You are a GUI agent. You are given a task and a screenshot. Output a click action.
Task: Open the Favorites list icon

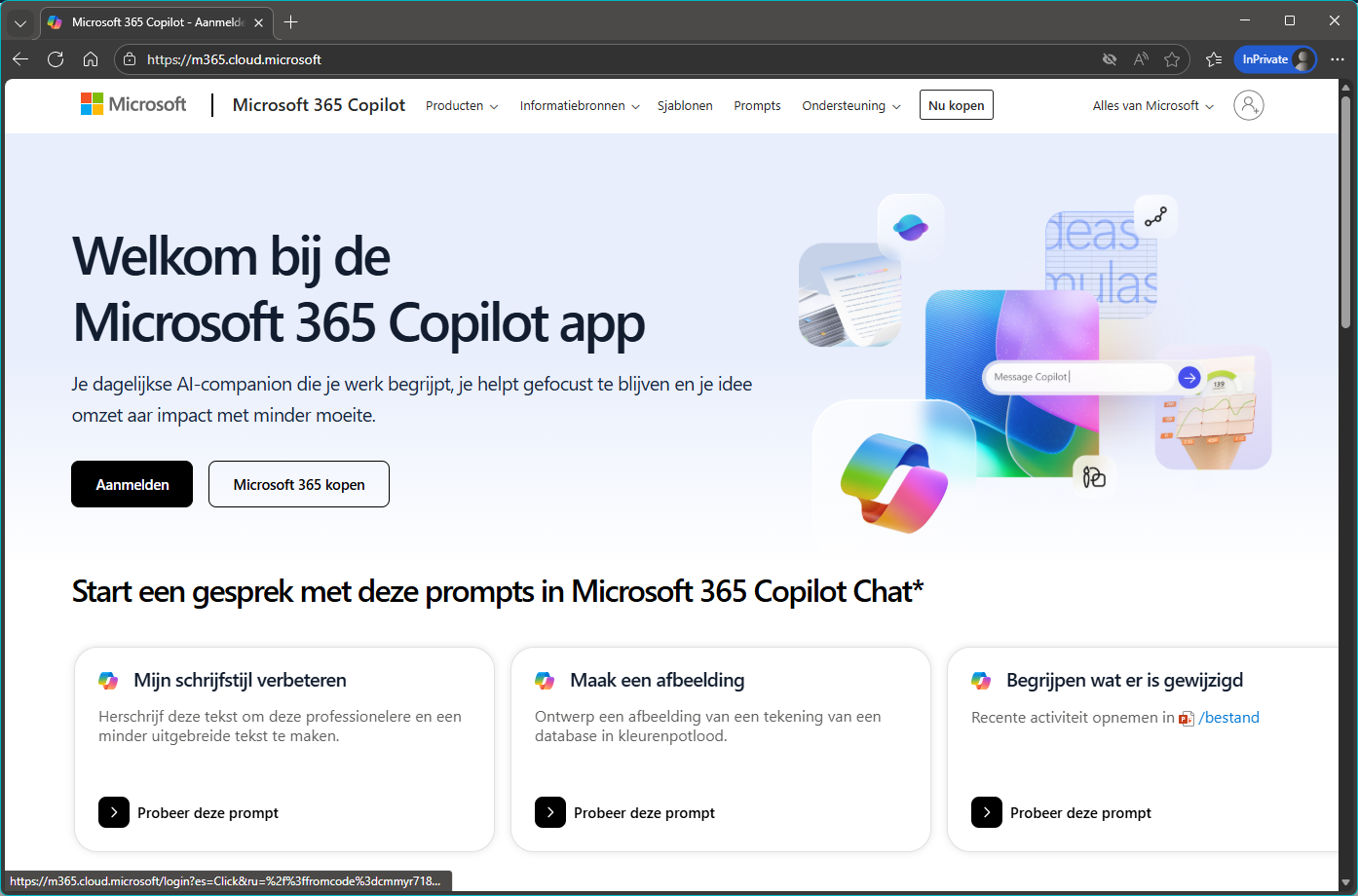click(1214, 59)
